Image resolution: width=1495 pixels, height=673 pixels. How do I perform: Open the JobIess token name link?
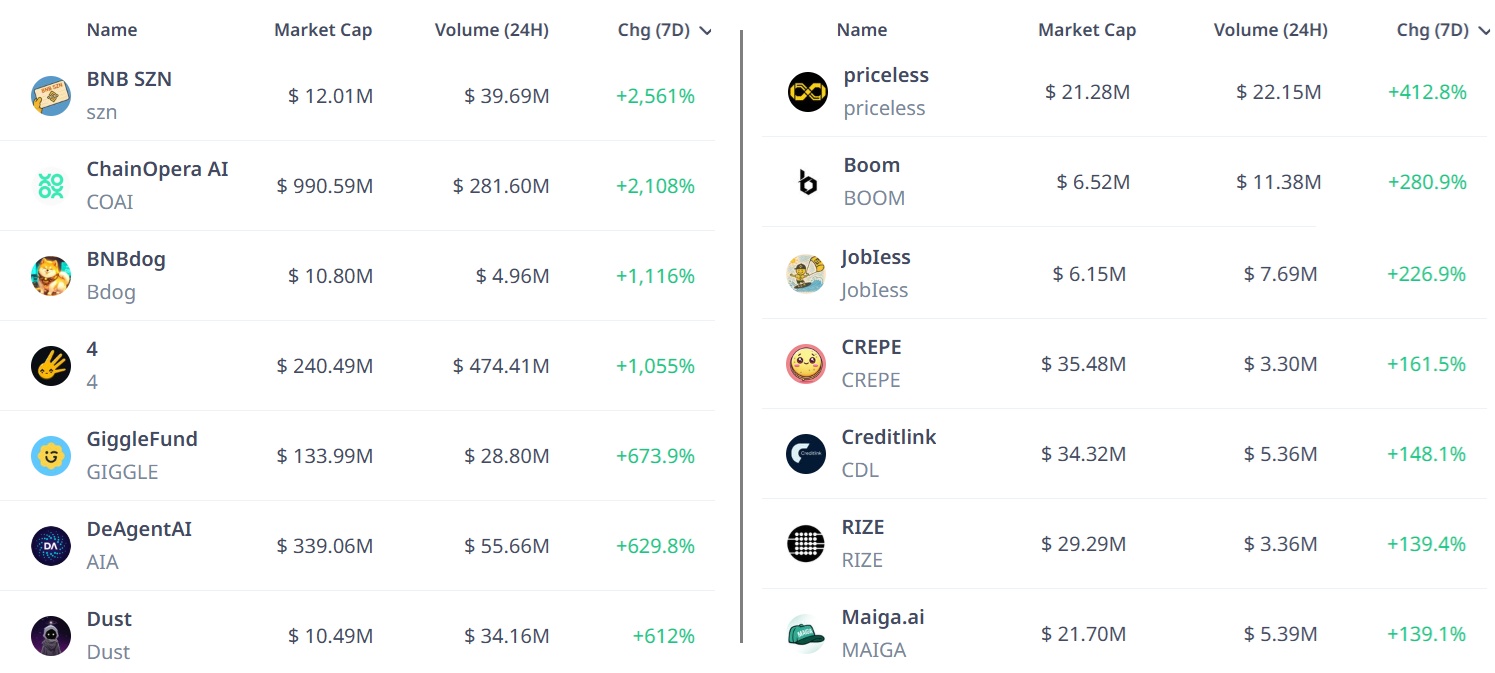[876, 257]
